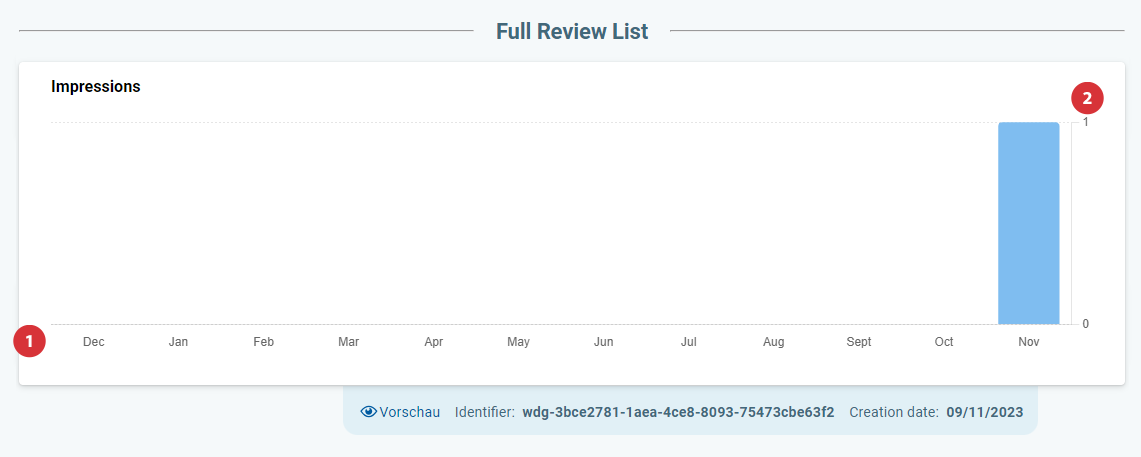Select the Jun month axis label

click(603, 342)
